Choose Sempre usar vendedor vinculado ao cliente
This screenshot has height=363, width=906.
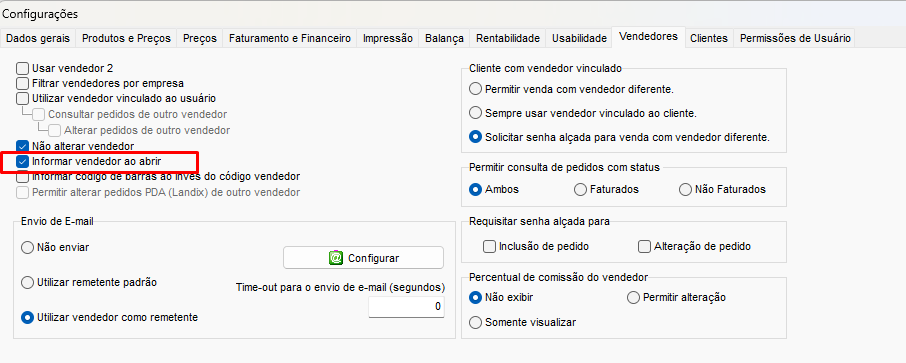tap(476, 113)
